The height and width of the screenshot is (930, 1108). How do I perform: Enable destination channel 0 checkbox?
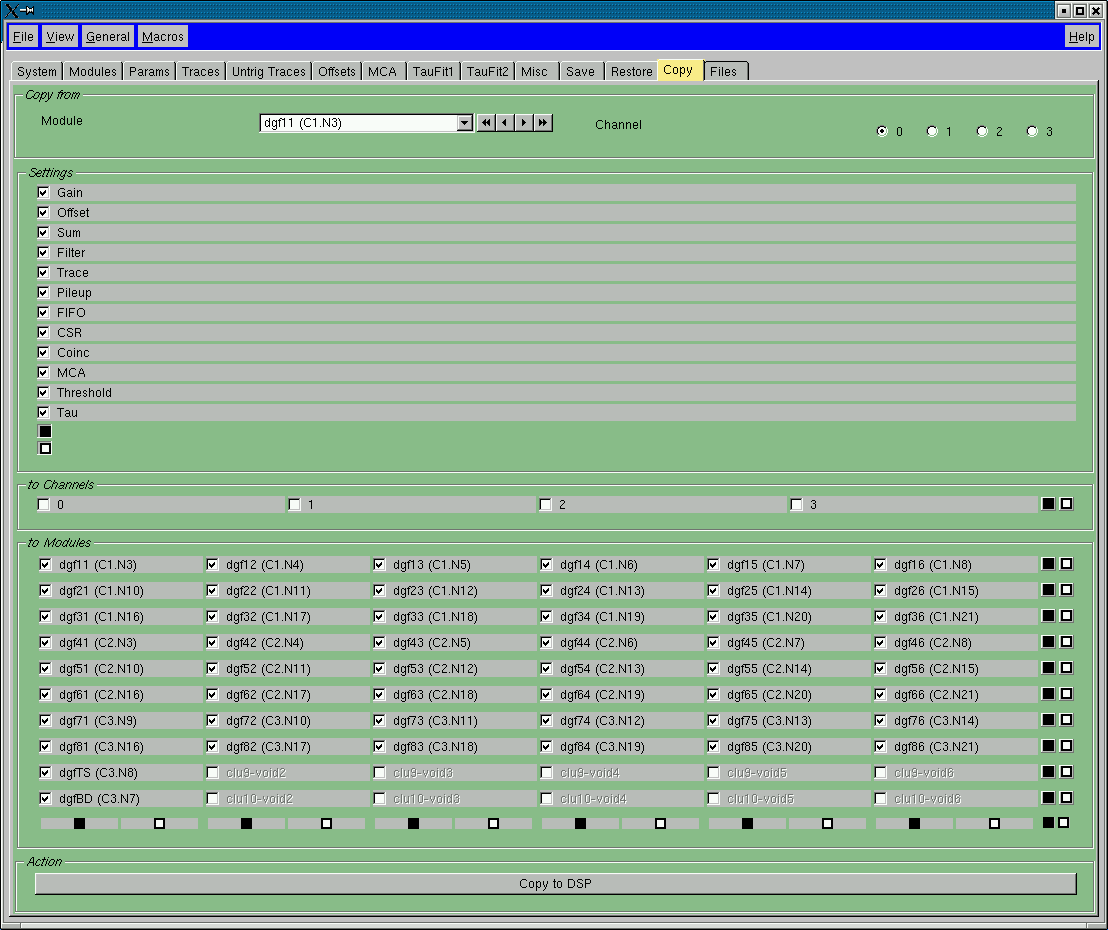pos(44,505)
